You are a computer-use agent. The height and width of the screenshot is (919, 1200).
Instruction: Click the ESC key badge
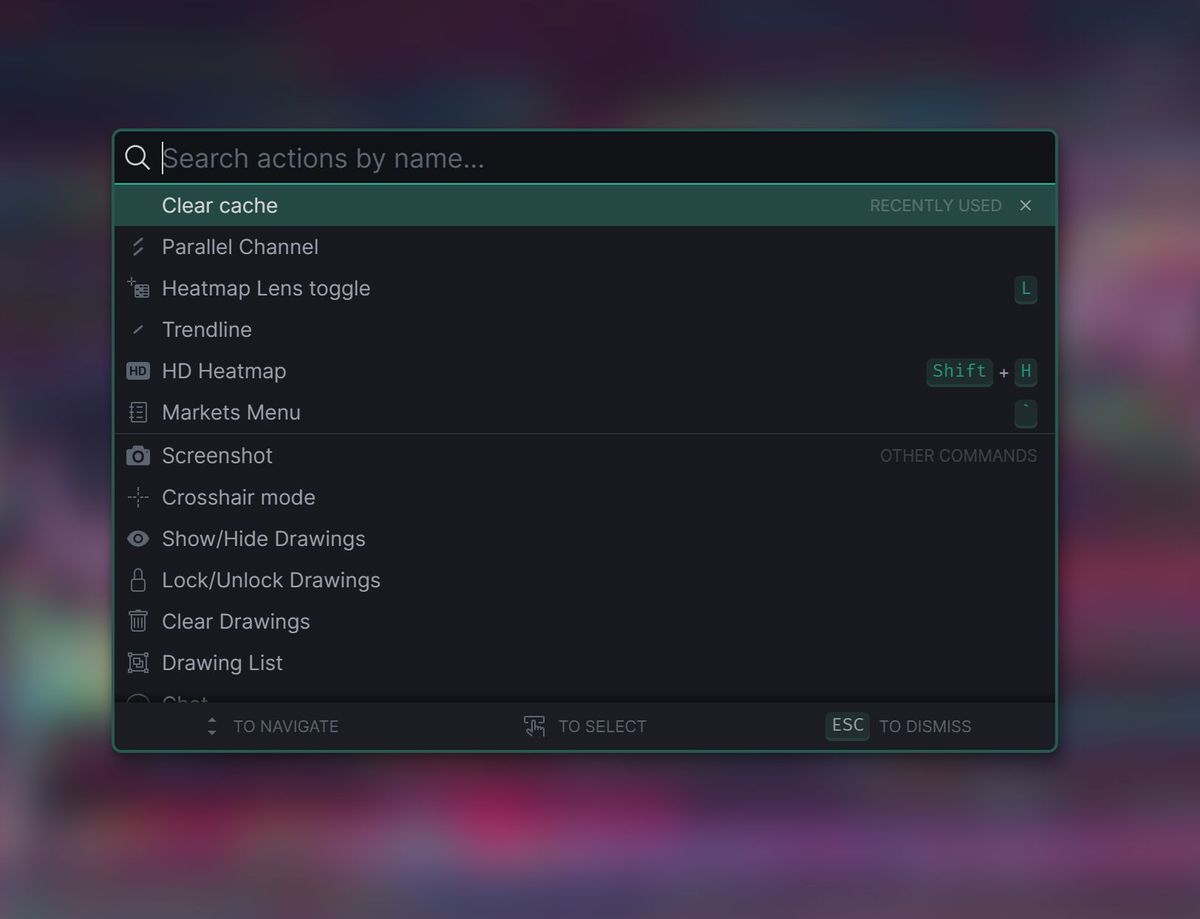click(x=847, y=726)
